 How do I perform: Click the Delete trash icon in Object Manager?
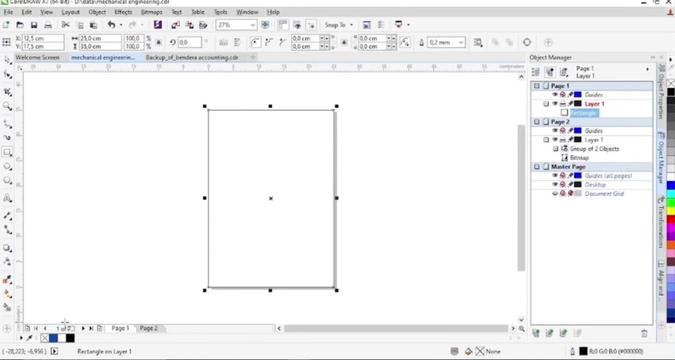(644, 333)
